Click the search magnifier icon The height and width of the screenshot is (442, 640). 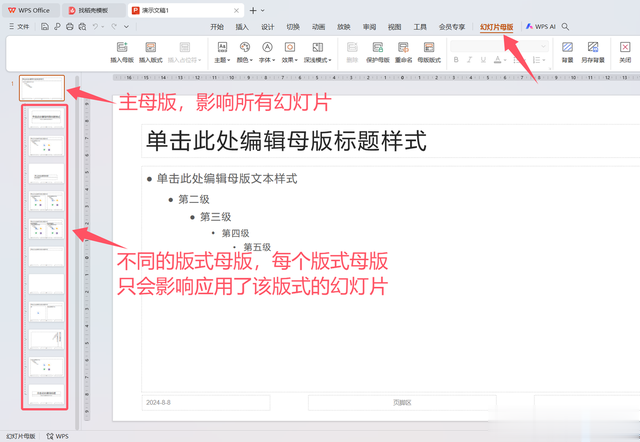(565, 27)
